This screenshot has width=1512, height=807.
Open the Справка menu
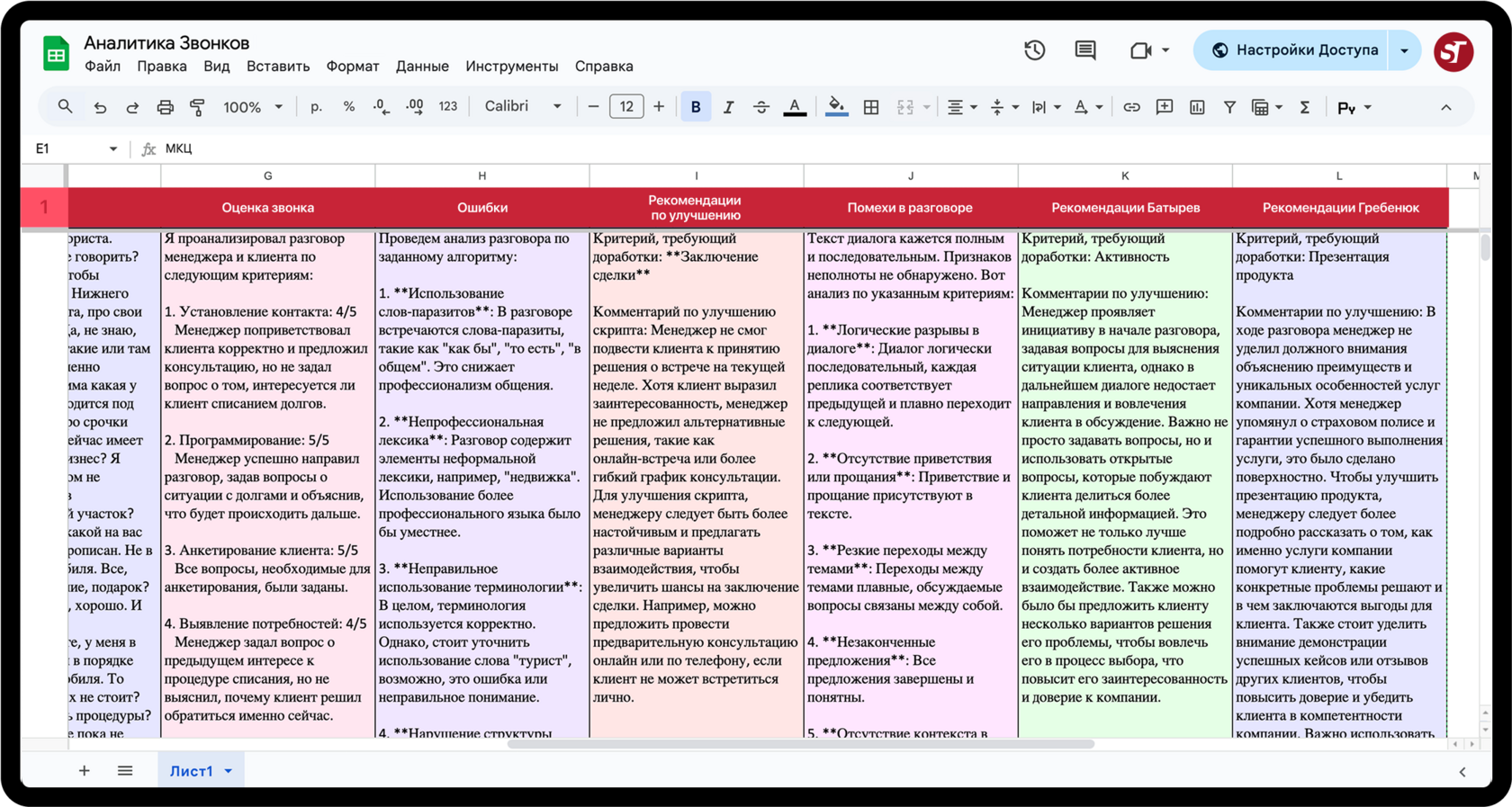pyautogui.click(x=604, y=67)
